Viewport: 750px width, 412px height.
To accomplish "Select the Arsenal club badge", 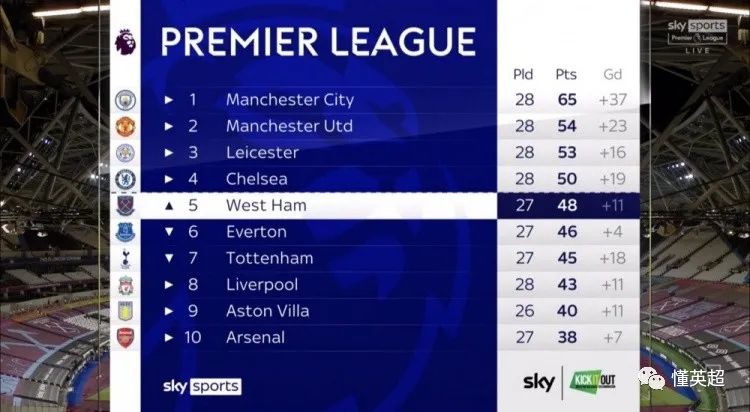I will pyautogui.click(x=125, y=337).
